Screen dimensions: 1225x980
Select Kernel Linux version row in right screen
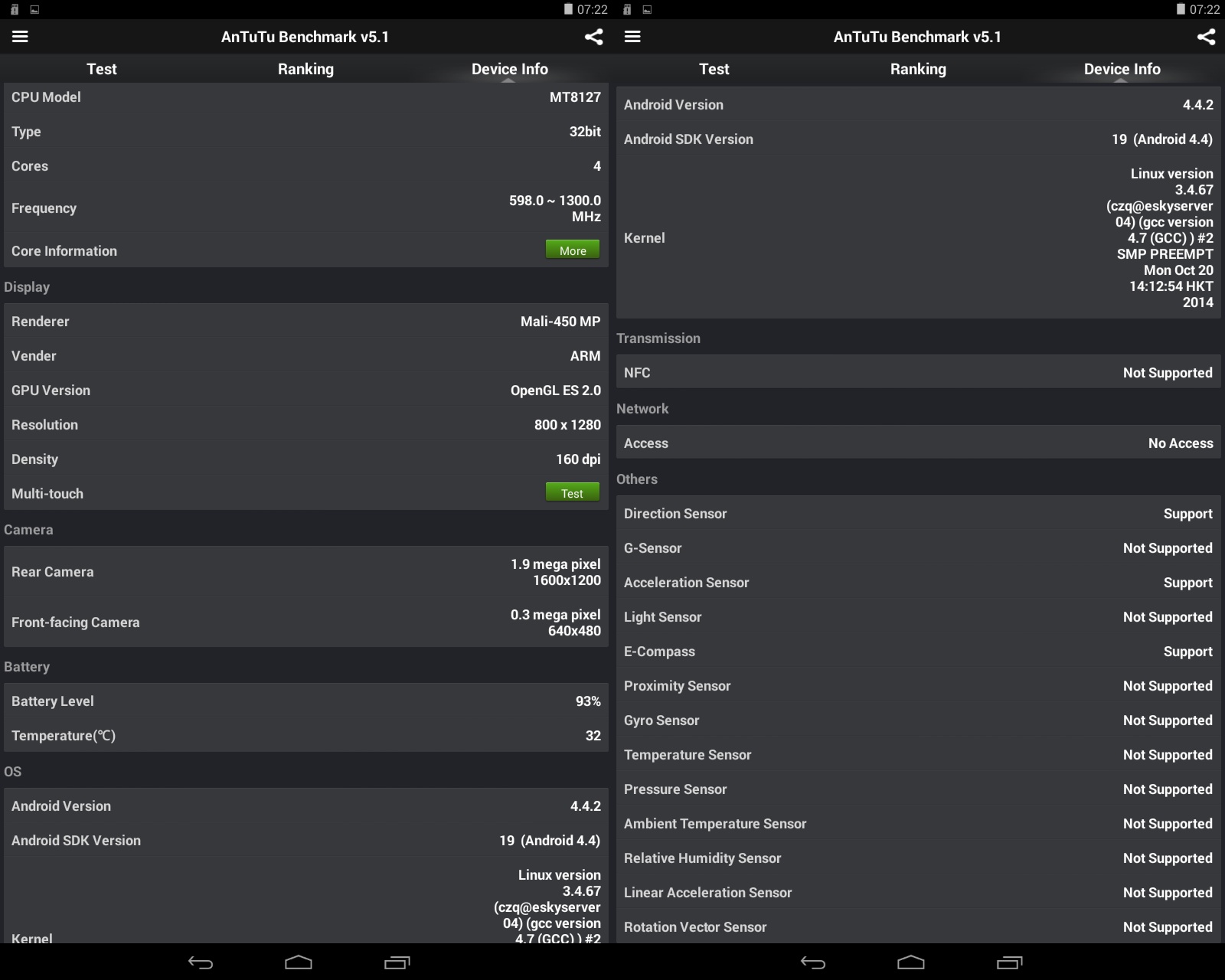click(919, 238)
